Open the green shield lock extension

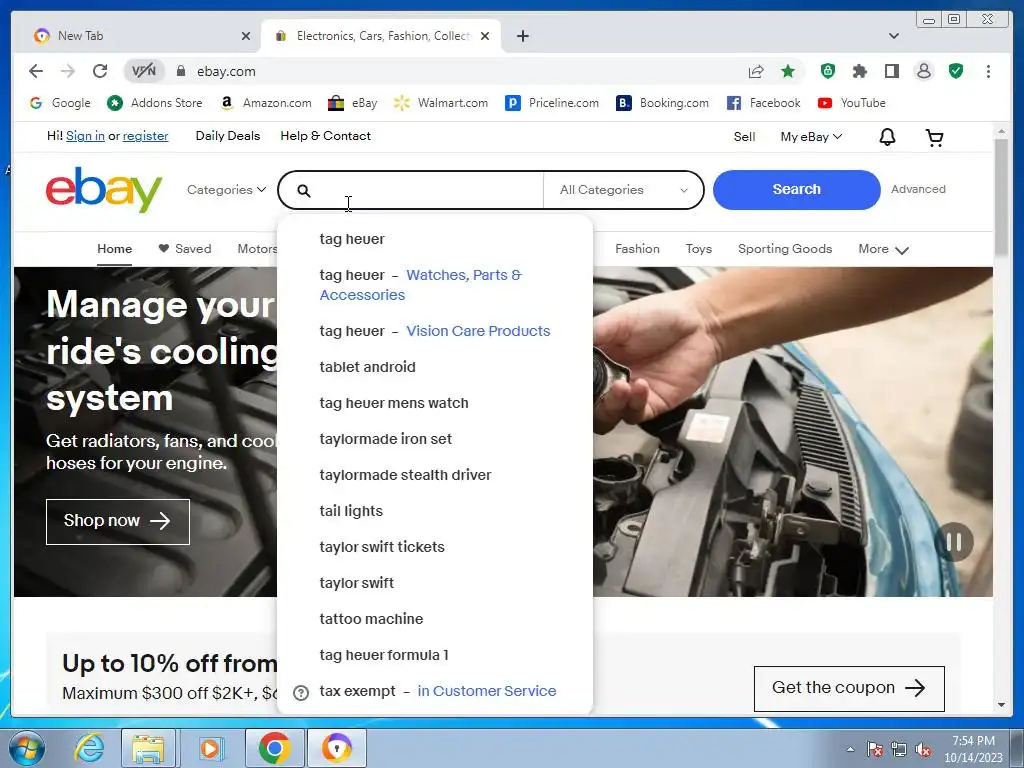pyautogui.click(x=827, y=71)
